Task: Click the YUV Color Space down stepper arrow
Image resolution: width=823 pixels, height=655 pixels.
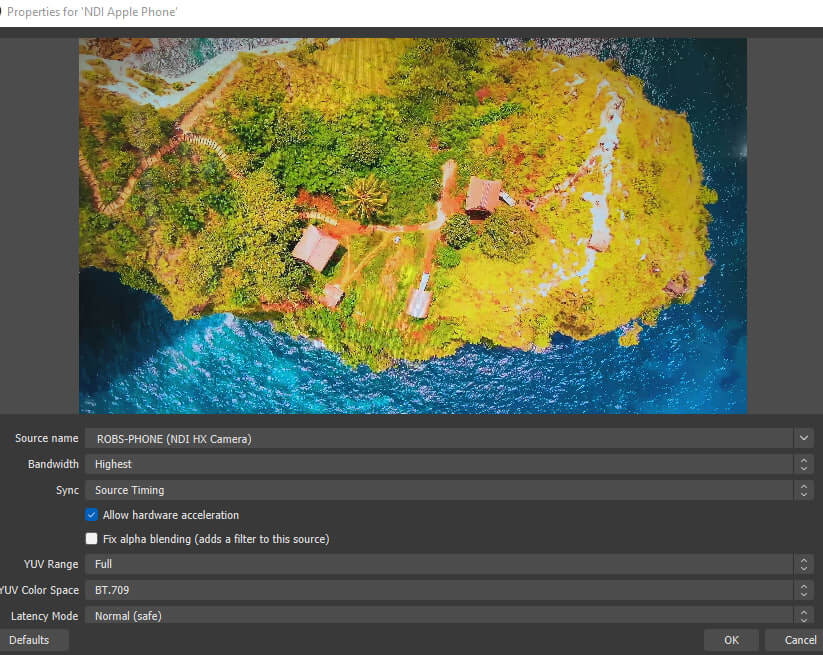Action: click(x=803, y=594)
